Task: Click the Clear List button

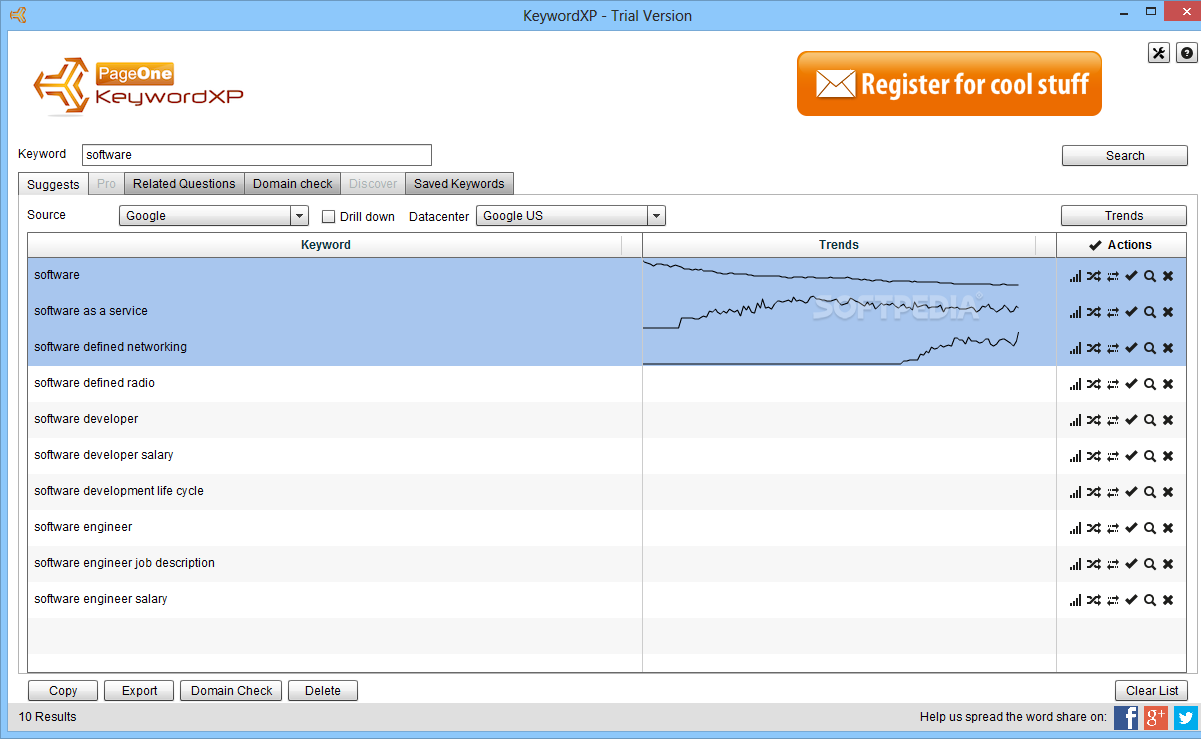Action: [1152, 691]
